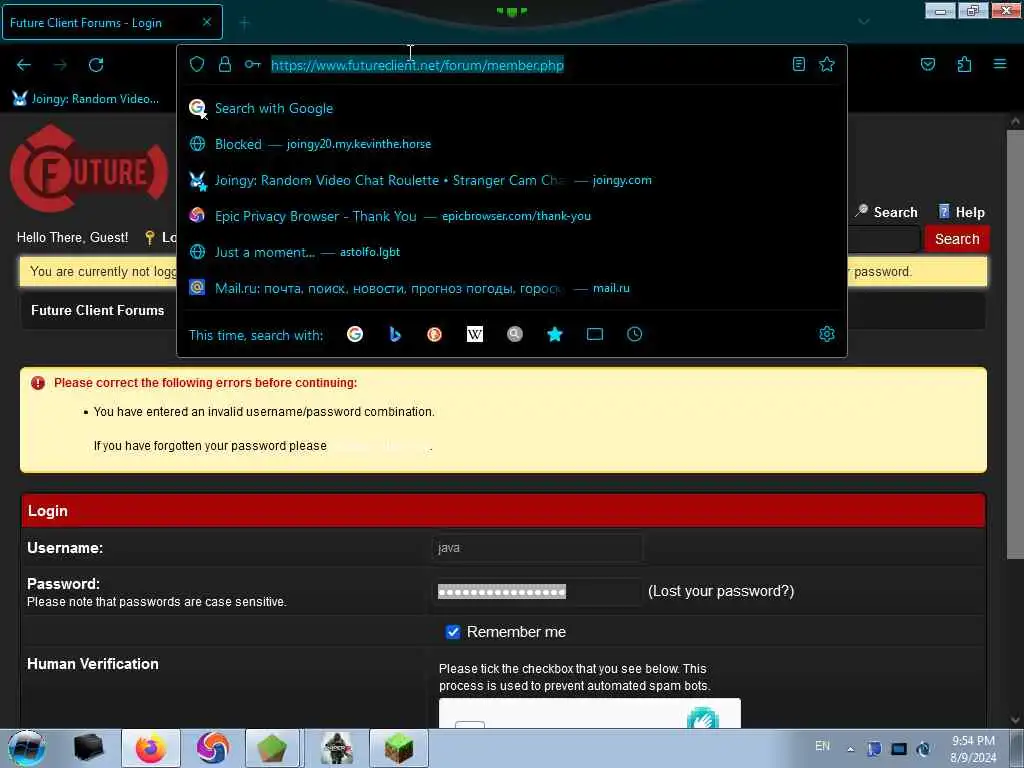Choose the Search with Google suggestion
Viewport: 1024px width, 768px height.
coord(511,108)
